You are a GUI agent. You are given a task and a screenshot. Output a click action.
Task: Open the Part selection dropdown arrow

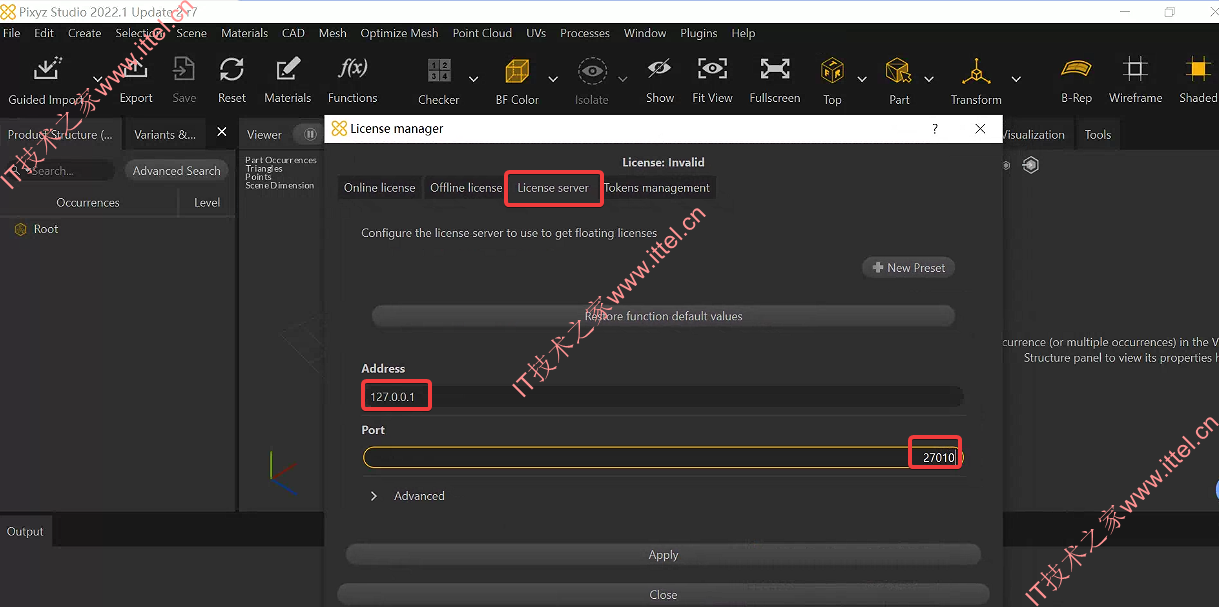point(928,79)
